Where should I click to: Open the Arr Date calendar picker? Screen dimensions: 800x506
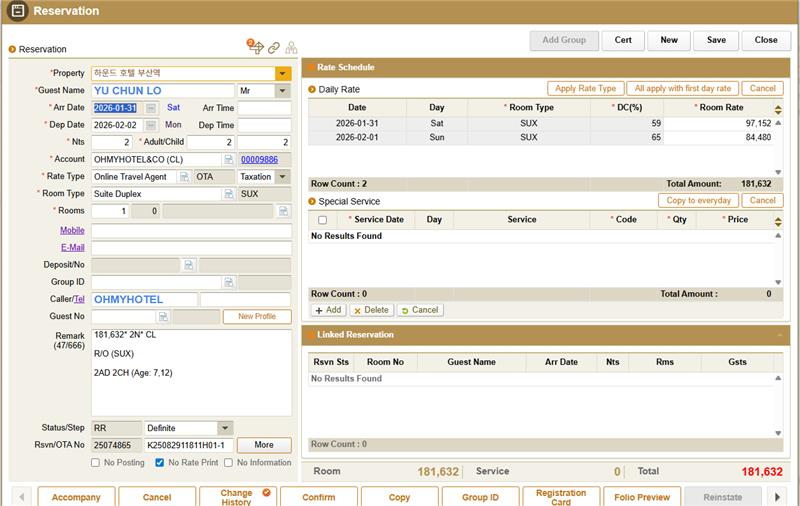pyautogui.click(x=151, y=108)
